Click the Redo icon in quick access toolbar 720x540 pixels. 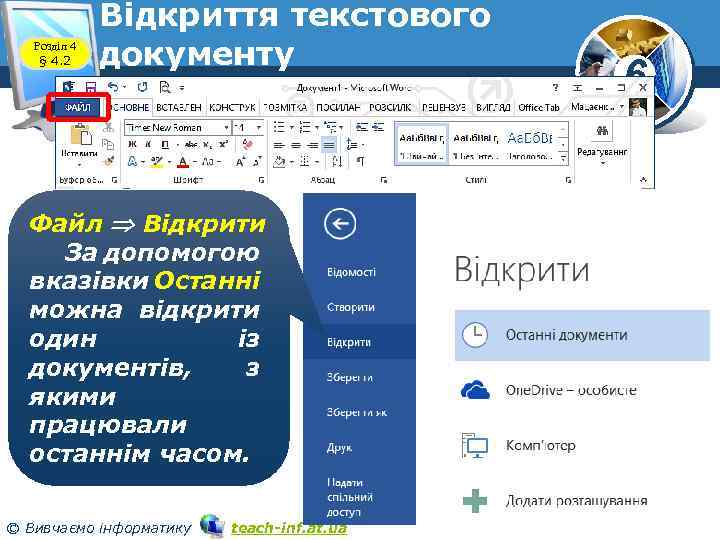pyautogui.click(x=143, y=86)
